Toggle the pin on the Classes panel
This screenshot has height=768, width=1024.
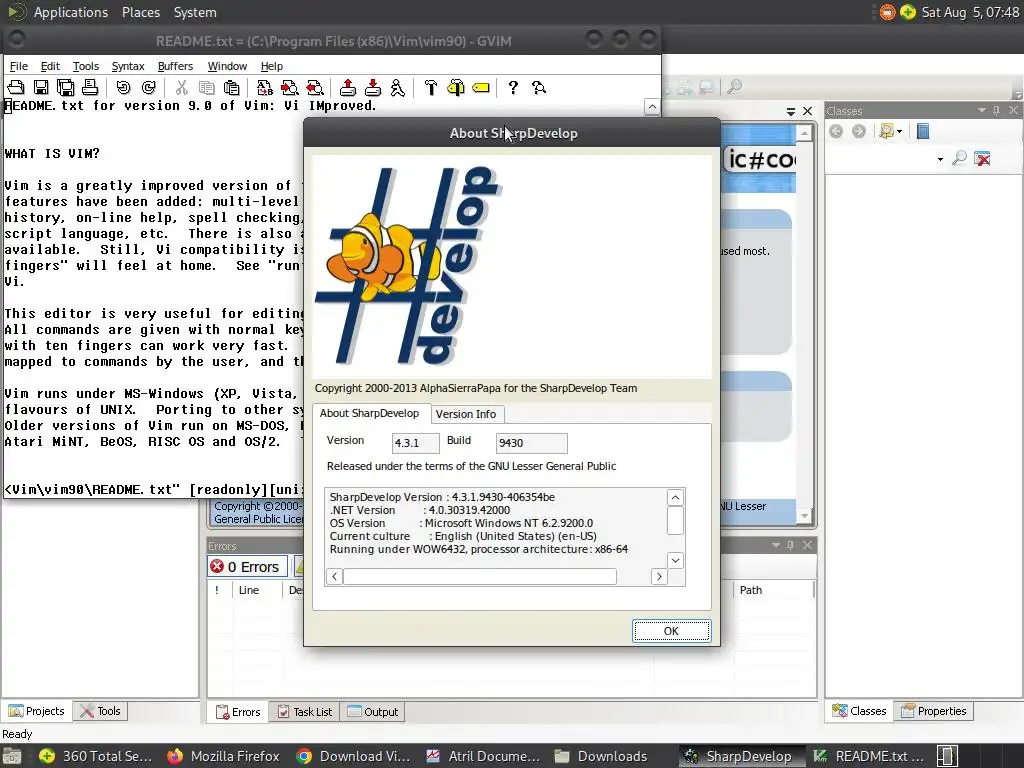pyautogui.click(x=997, y=110)
